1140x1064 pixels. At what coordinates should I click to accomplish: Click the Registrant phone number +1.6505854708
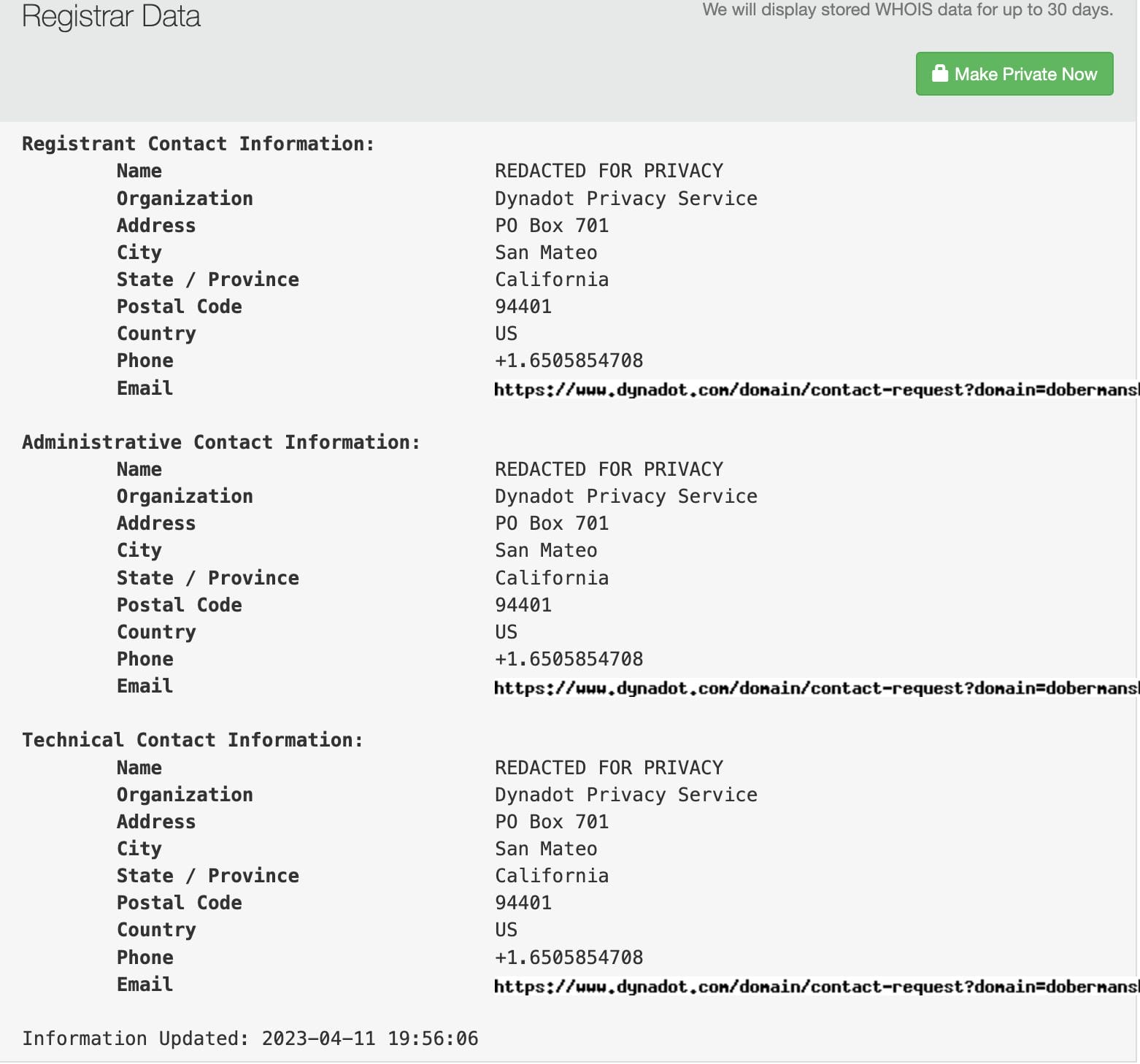point(569,361)
